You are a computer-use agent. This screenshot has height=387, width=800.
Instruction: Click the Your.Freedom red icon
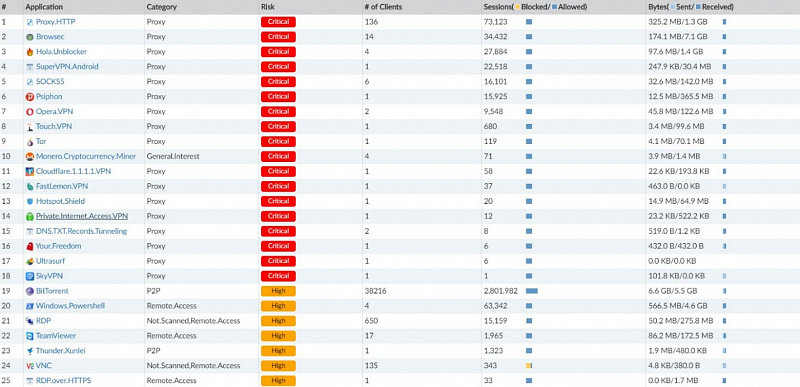pos(30,246)
